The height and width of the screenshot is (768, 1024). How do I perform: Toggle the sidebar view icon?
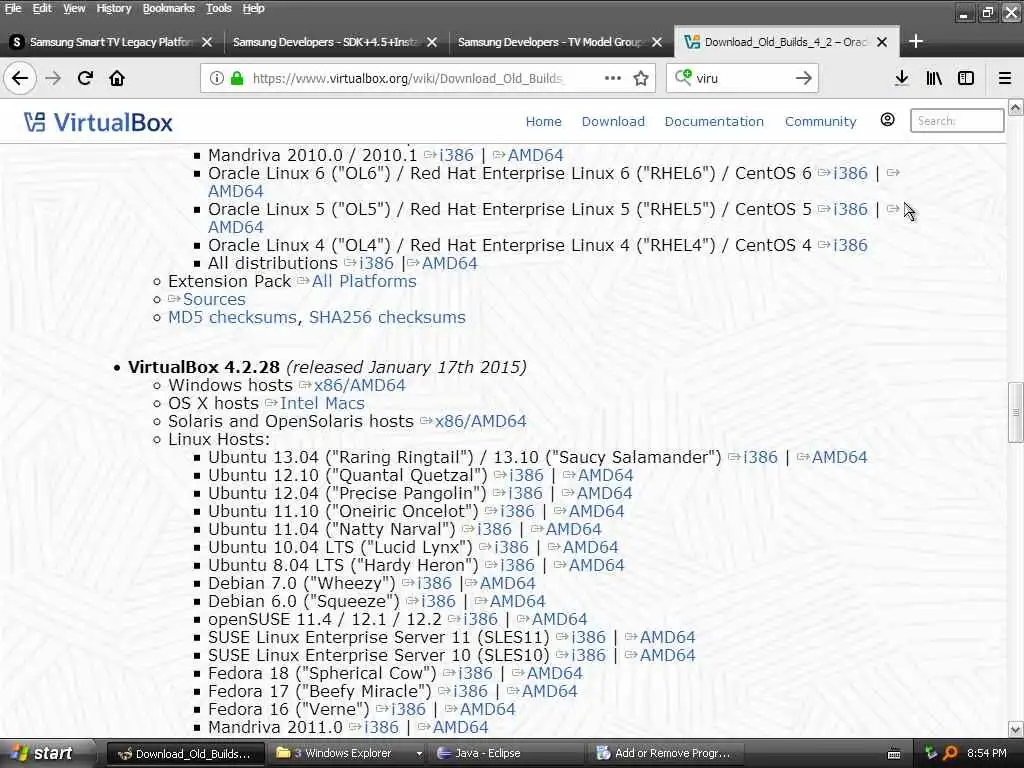pos(966,78)
